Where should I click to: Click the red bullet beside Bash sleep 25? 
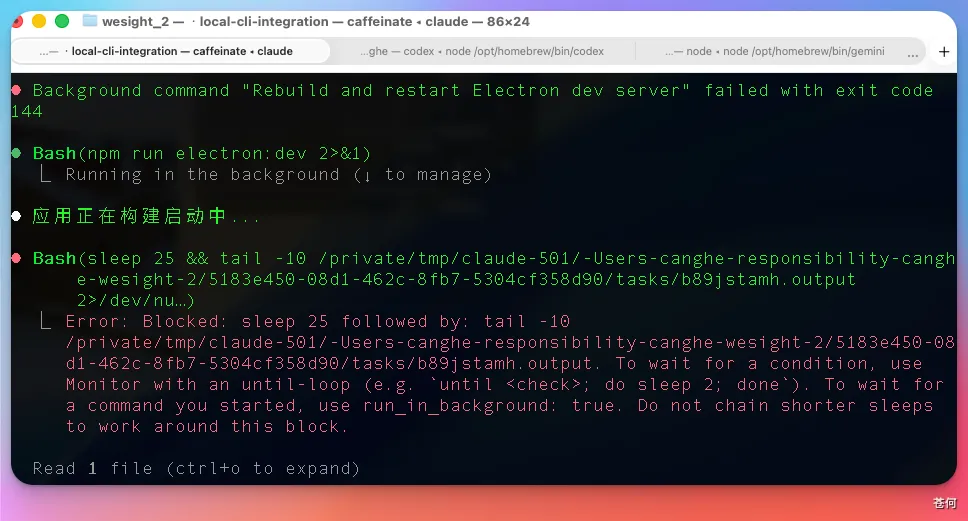coord(16,258)
